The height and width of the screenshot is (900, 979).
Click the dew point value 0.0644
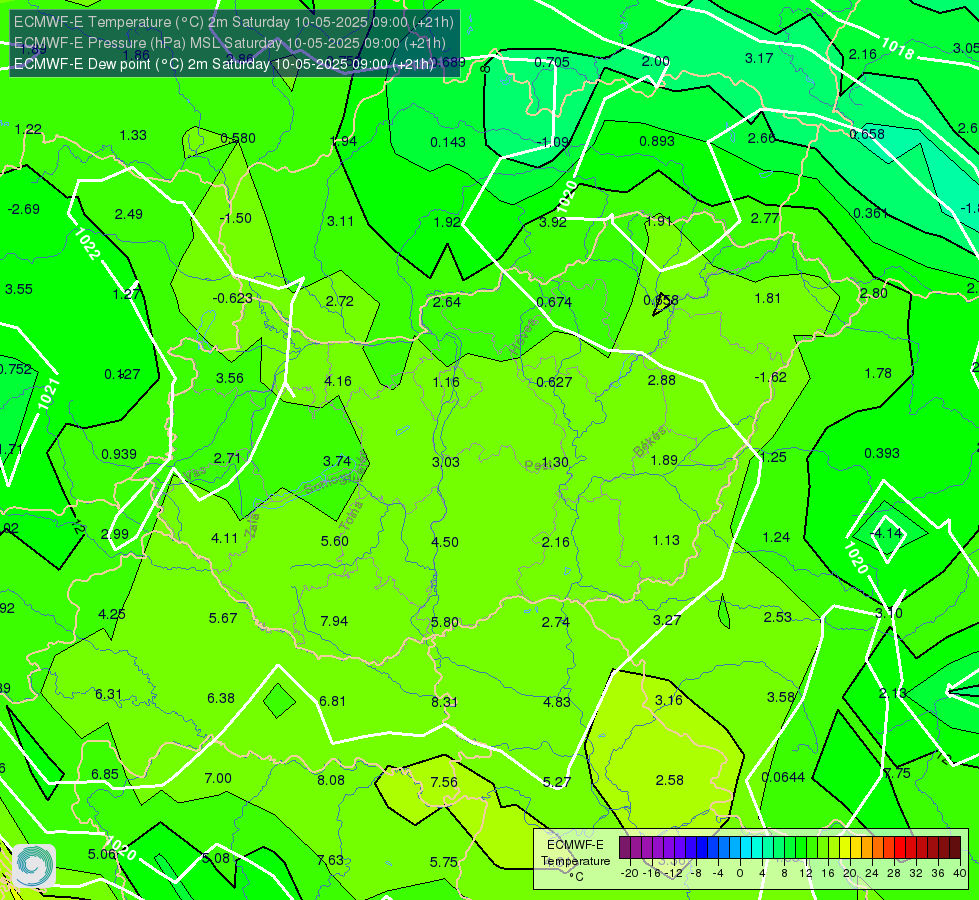point(783,778)
